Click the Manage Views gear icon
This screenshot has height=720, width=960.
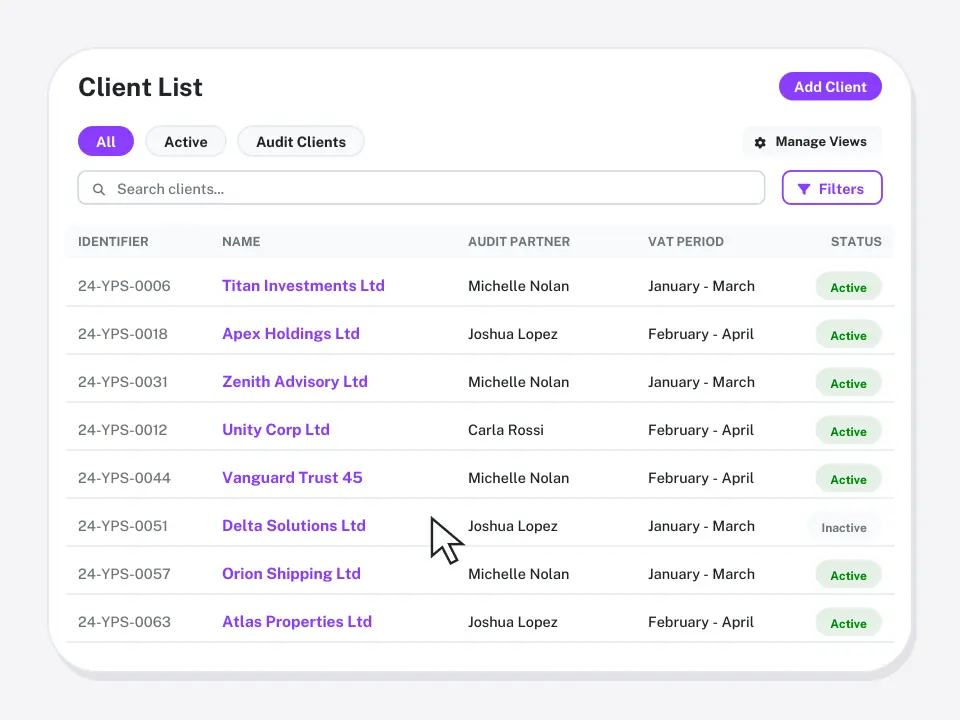tap(760, 142)
